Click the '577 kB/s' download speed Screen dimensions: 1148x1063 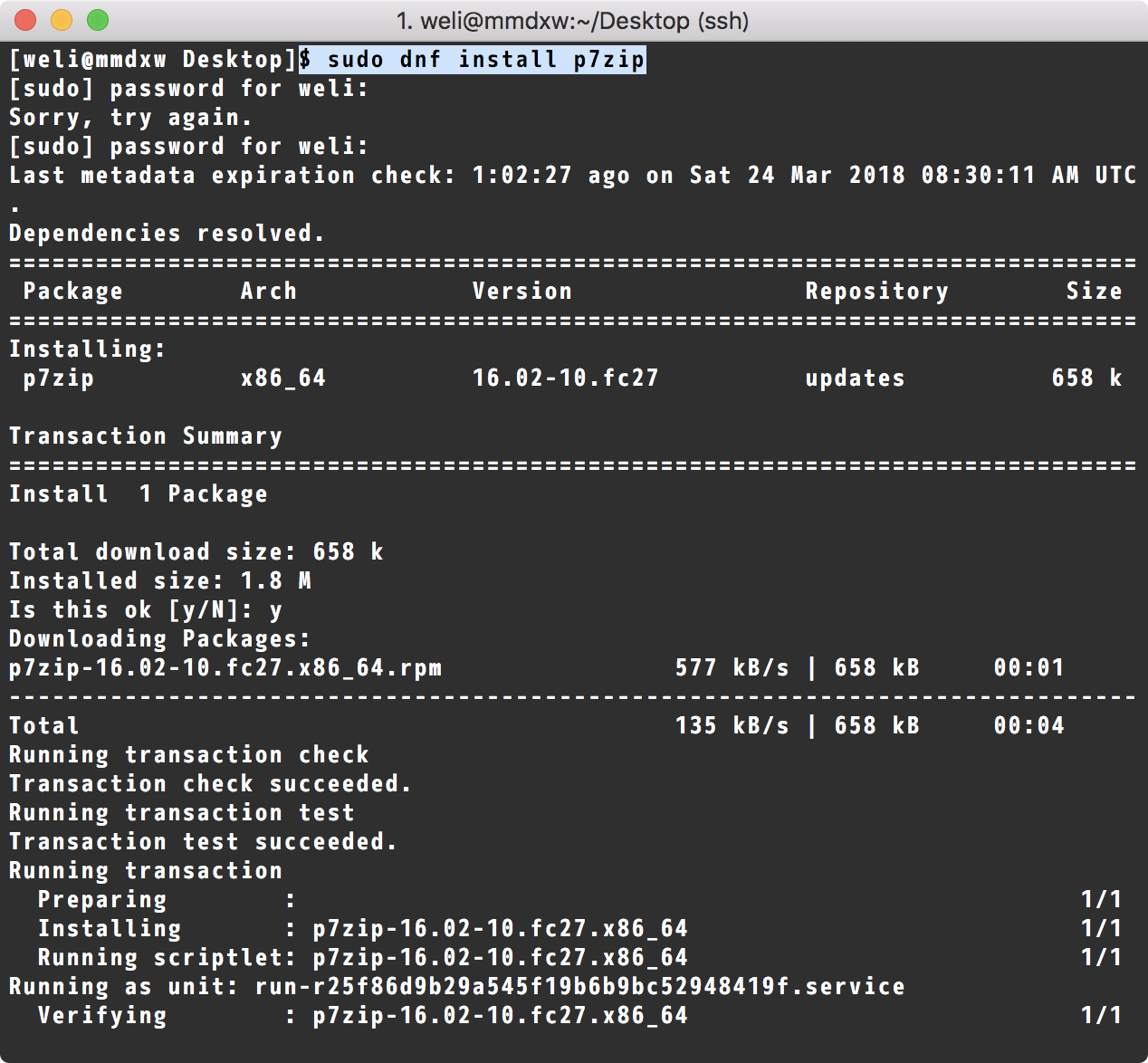tap(732, 668)
